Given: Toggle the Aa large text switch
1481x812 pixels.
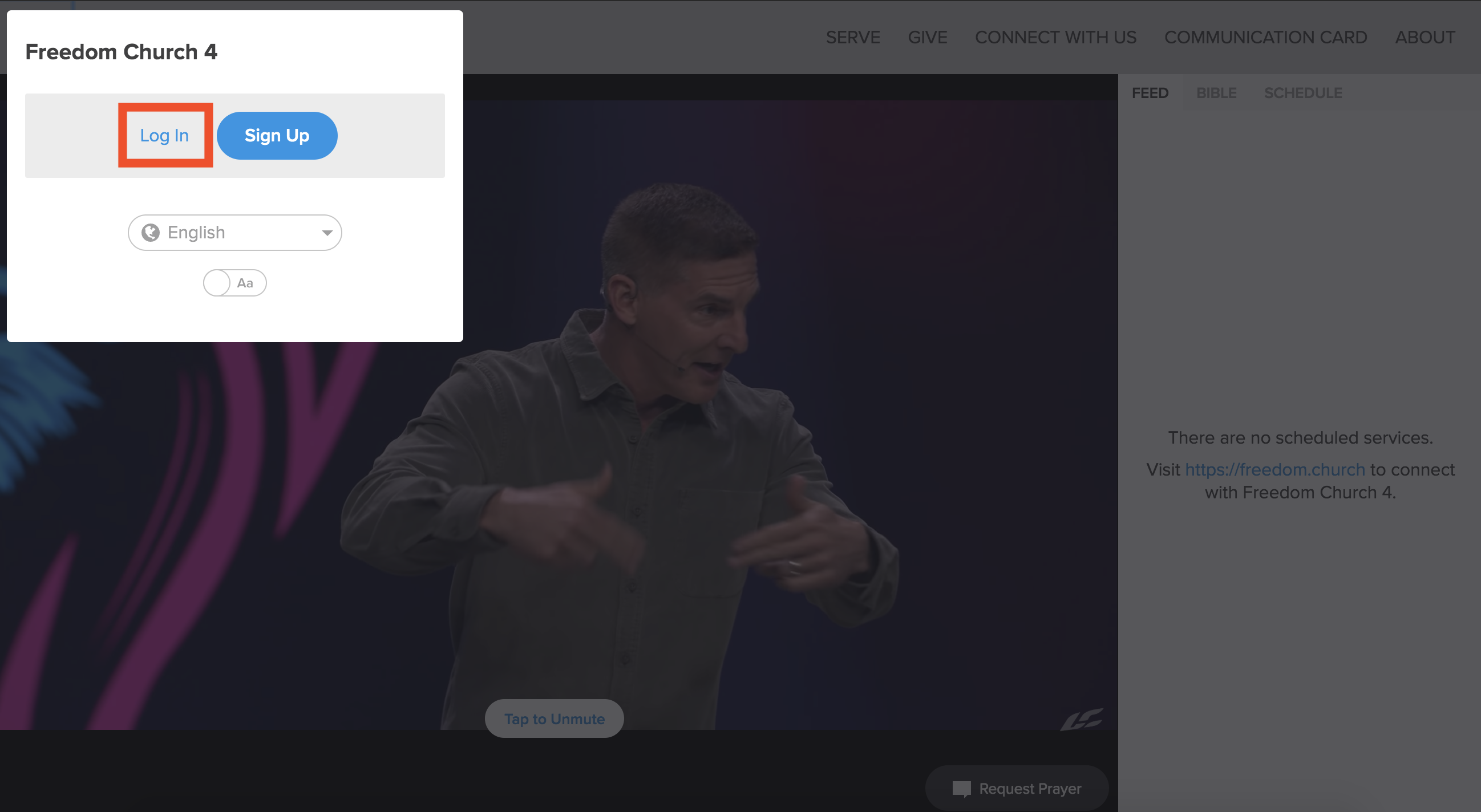Looking at the screenshot, I should tap(234, 283).
